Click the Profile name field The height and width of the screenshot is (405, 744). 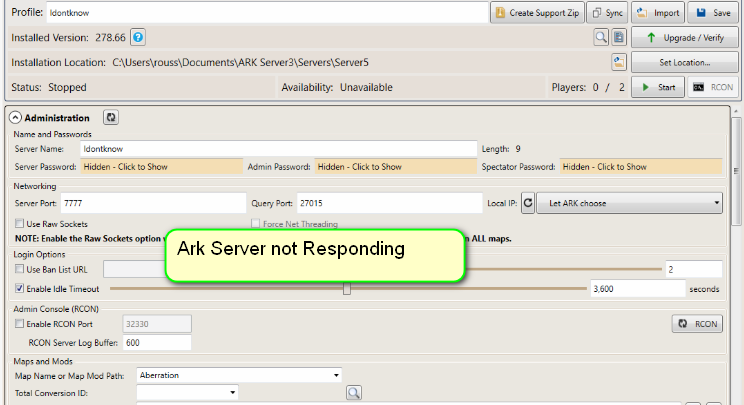click(x=267, y=13)
